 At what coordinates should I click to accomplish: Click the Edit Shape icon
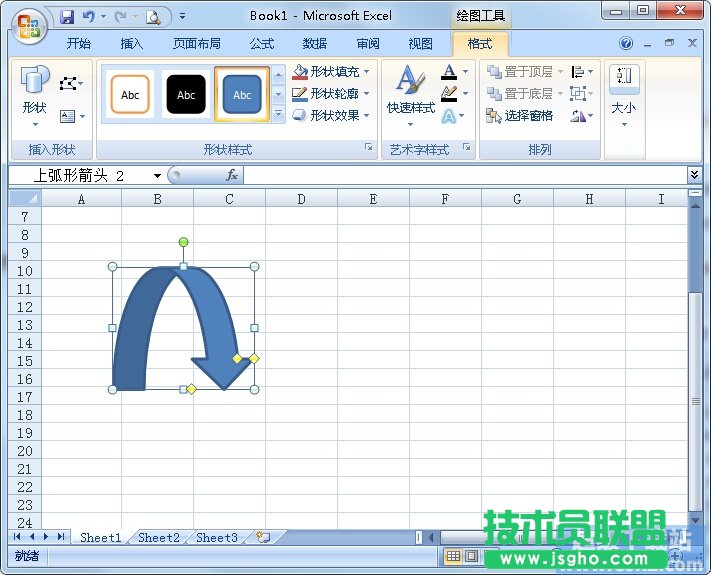click(x=69, y=84)
